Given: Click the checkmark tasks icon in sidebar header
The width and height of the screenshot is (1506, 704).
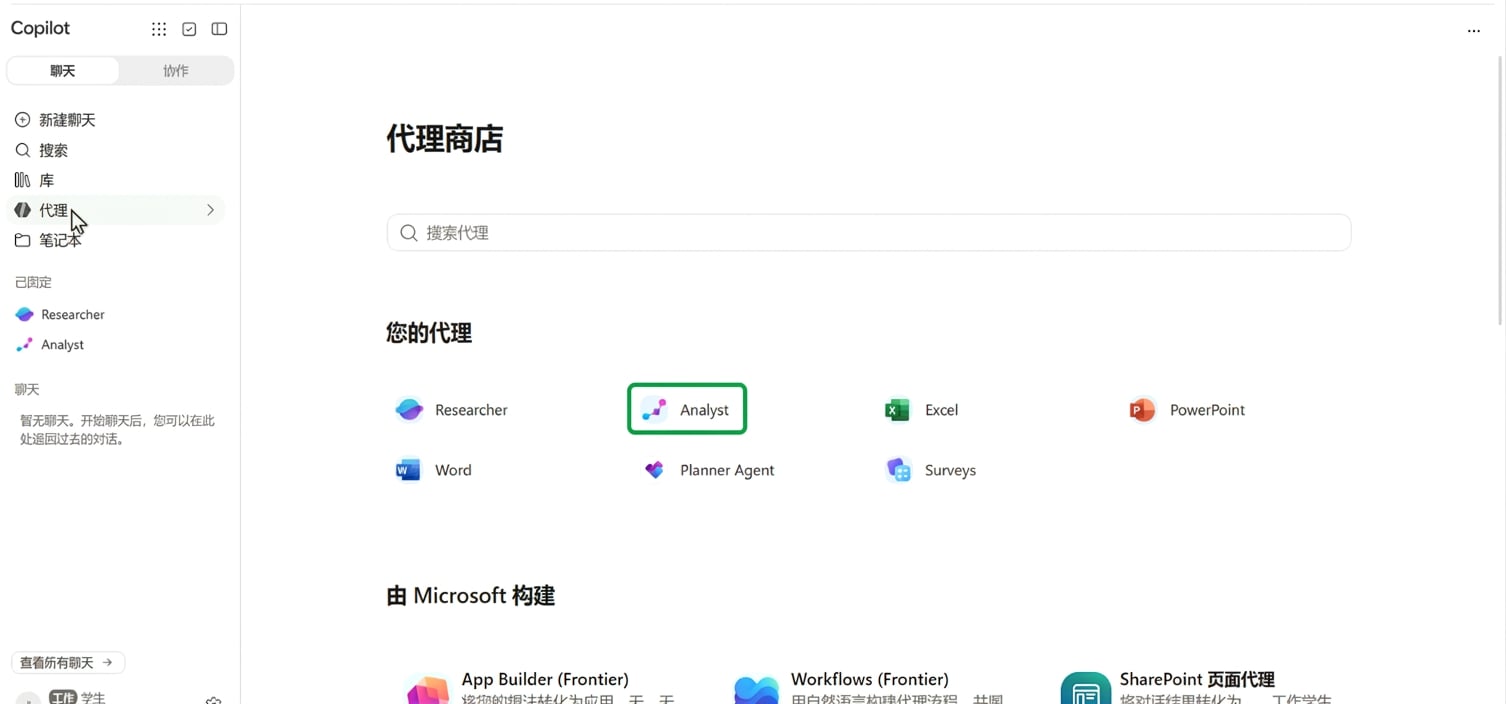Looking at the screenshot, I should [189, 29].
